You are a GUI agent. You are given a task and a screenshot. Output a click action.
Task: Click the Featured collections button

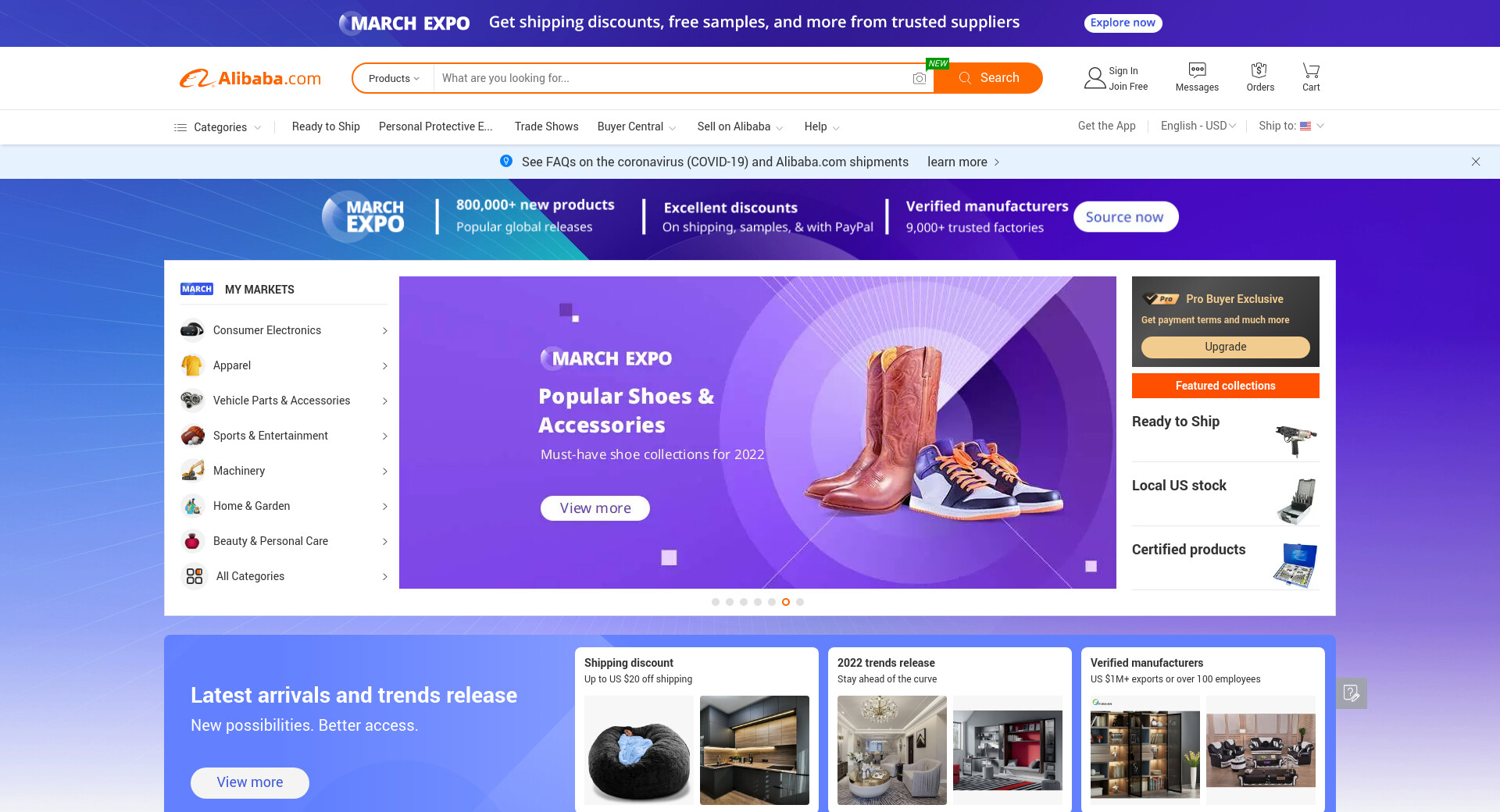[1226, 386]
